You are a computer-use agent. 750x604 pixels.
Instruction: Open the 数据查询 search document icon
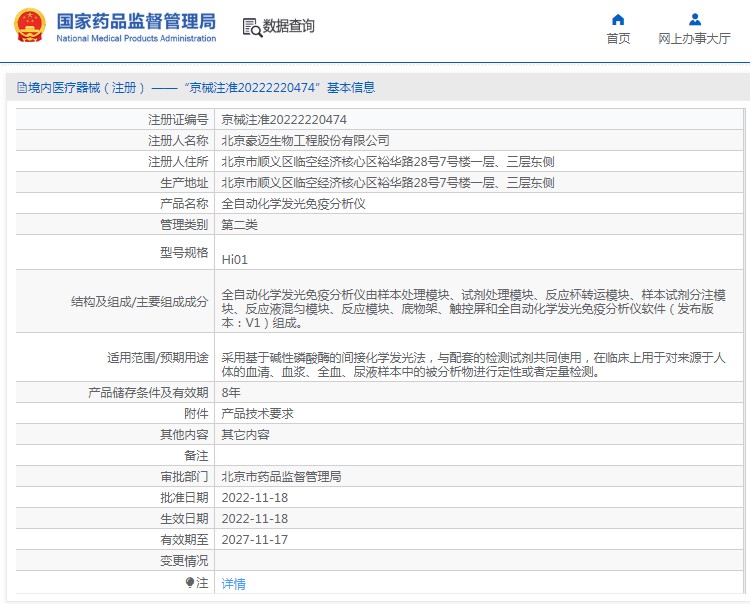pyautogui.click(x=252, y=27)
